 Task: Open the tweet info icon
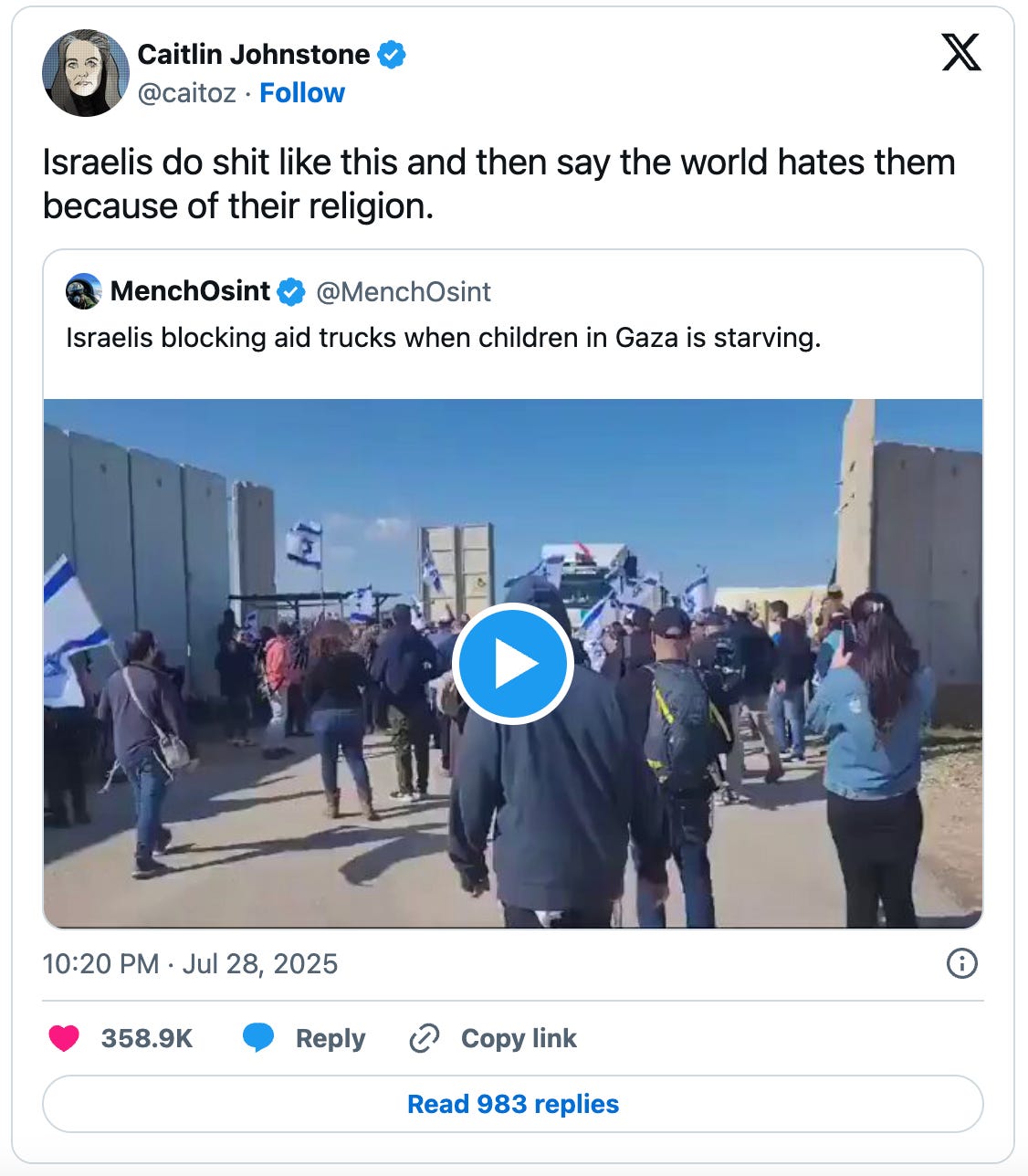pyautogui.click(x=962, y=963)
